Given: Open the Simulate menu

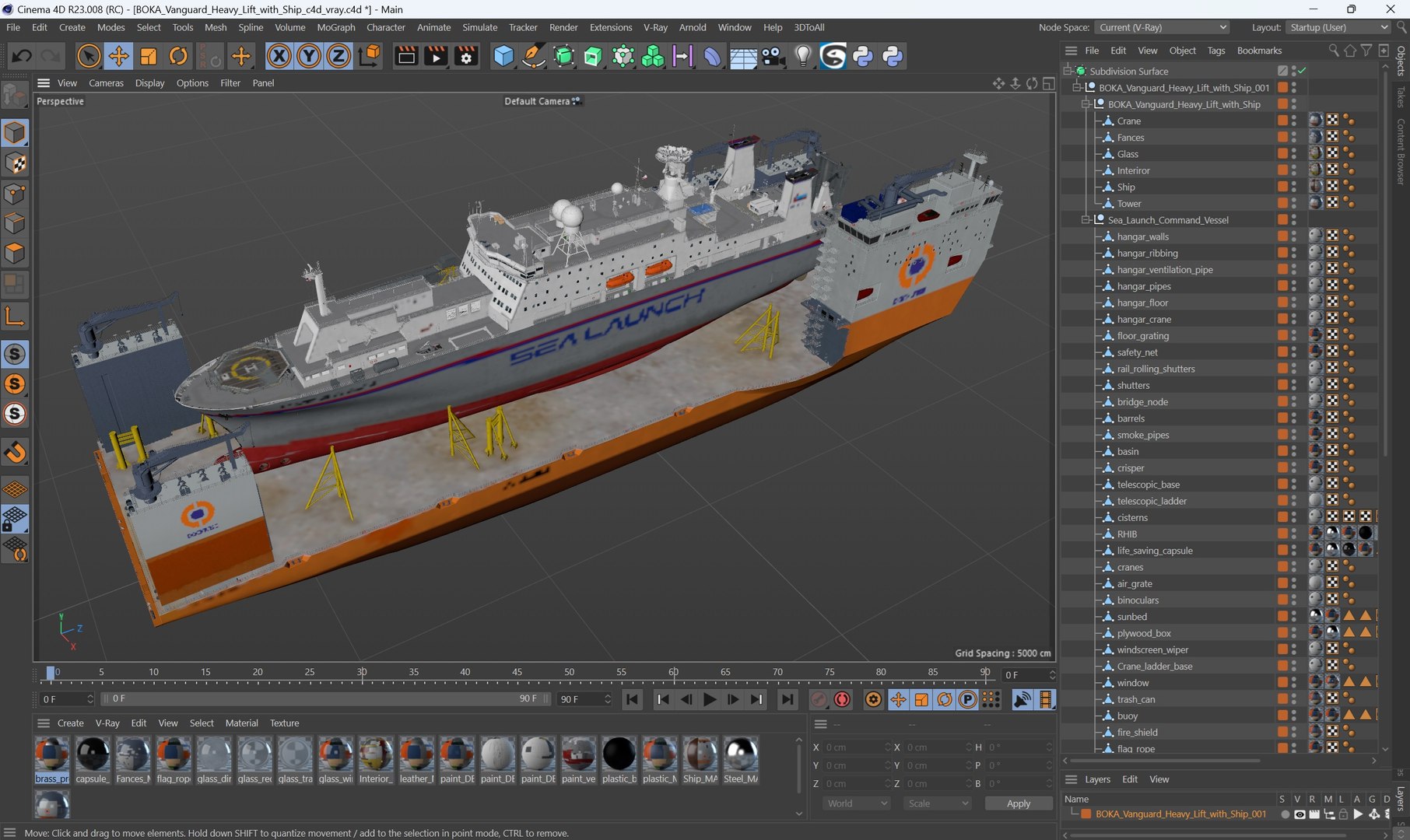Looking at the screenshot, I should (x=479, y=27).
